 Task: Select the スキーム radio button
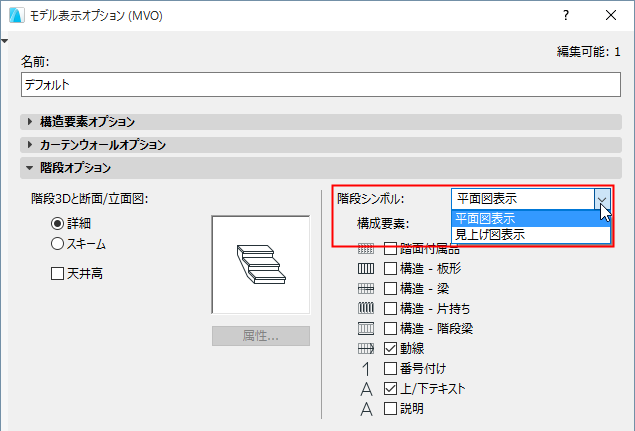pyautogui.click(x=58, y=244)
